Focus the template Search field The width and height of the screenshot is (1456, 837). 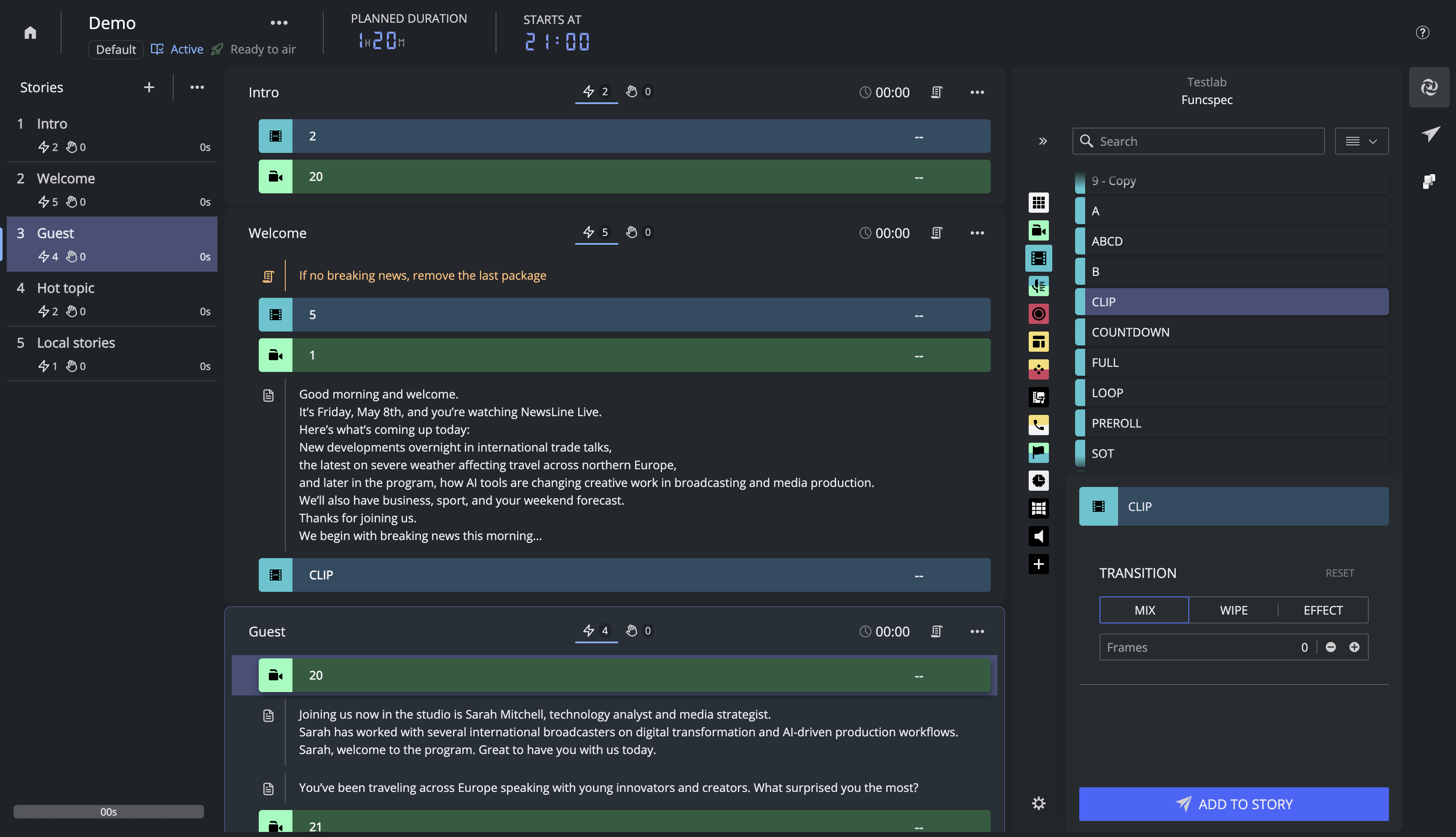pos(1199,141)
